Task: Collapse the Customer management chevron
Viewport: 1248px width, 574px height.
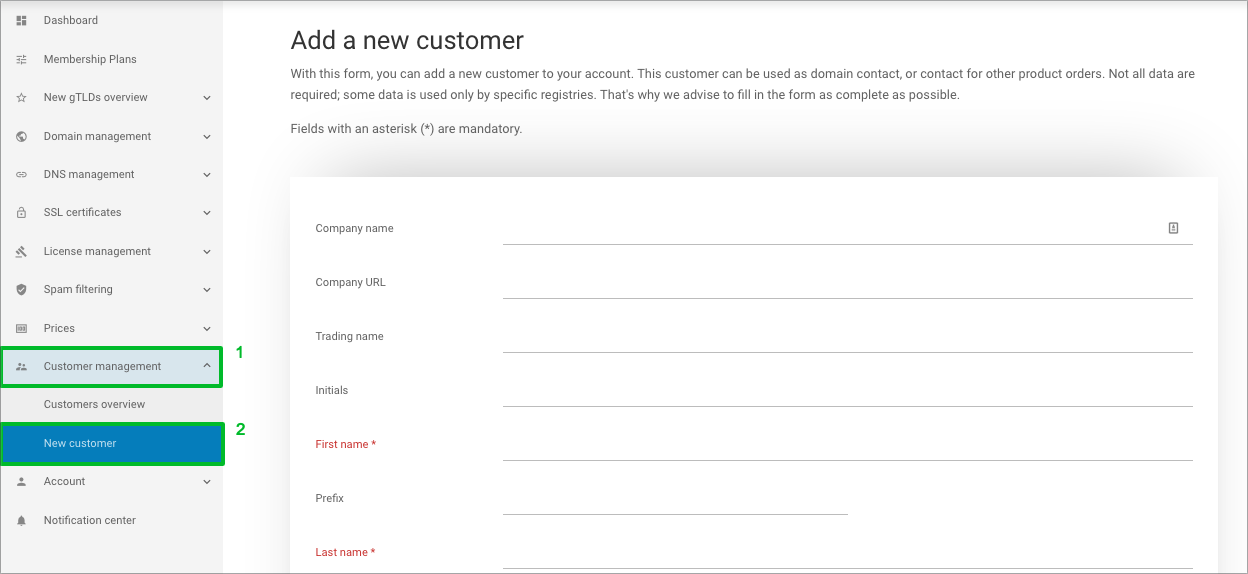Action: (207, 366)
